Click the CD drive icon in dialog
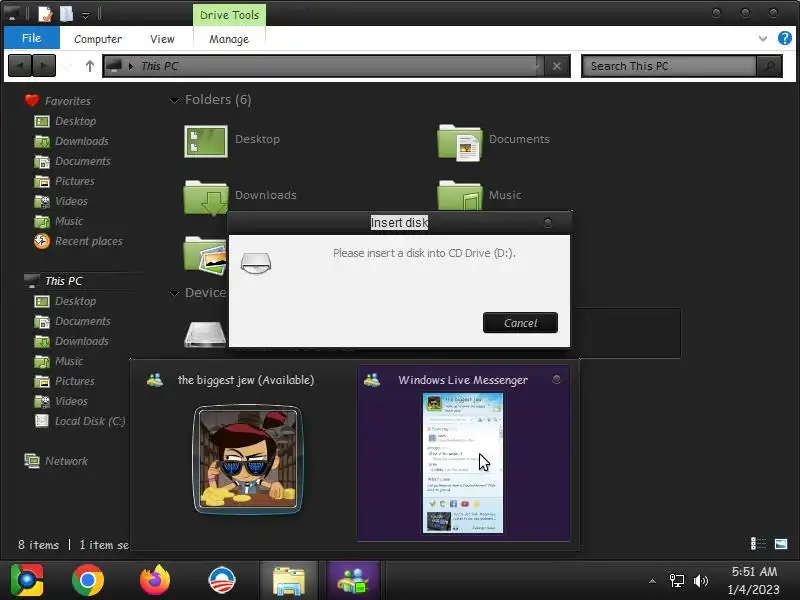 pos(256,263)
